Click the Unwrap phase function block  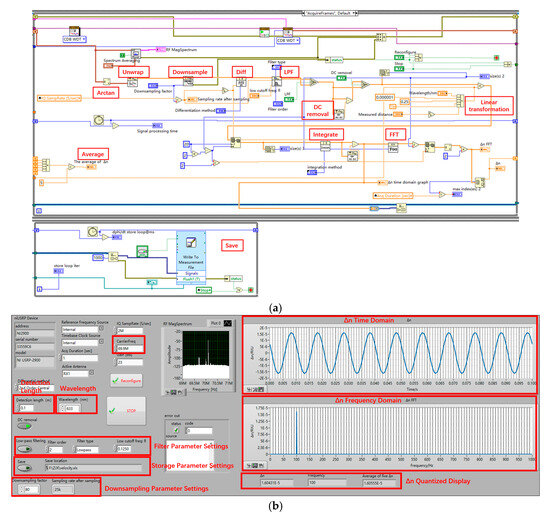click(132, 83)
